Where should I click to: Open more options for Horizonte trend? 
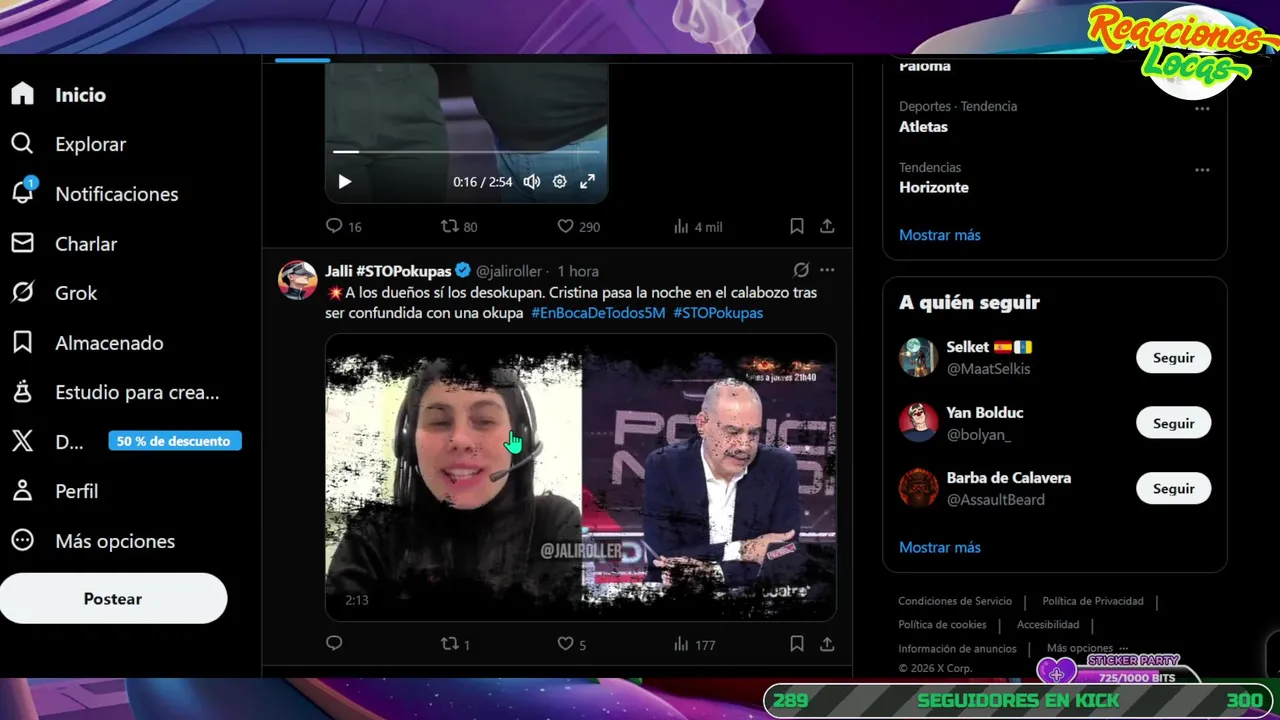coord(1202,170)
